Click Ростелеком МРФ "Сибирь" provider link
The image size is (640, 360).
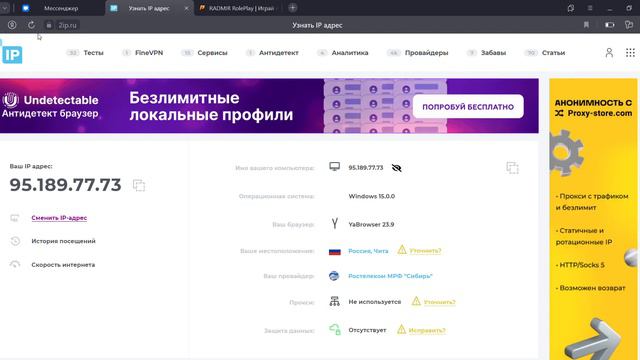pyautogui.click(x=390, y=276)
